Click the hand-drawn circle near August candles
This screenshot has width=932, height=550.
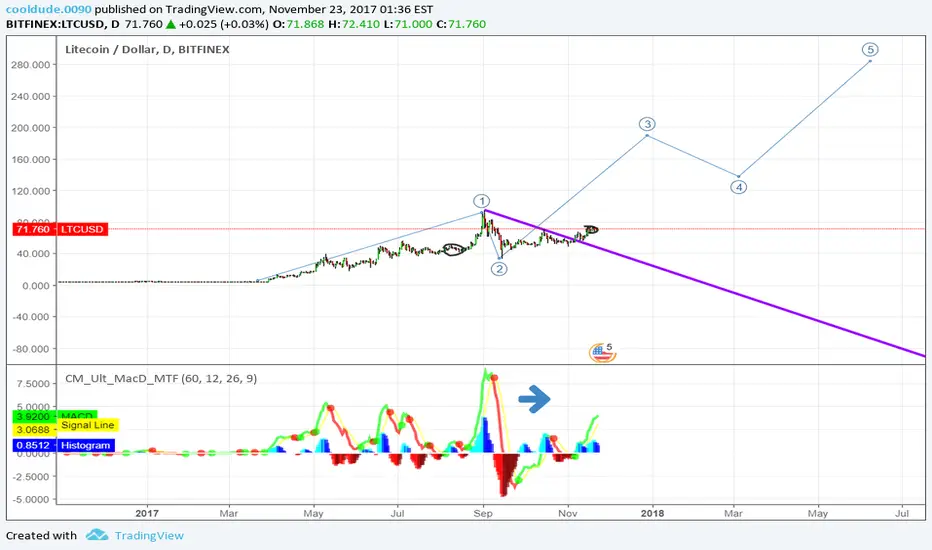pyautogui.click(x=455, y=250)
